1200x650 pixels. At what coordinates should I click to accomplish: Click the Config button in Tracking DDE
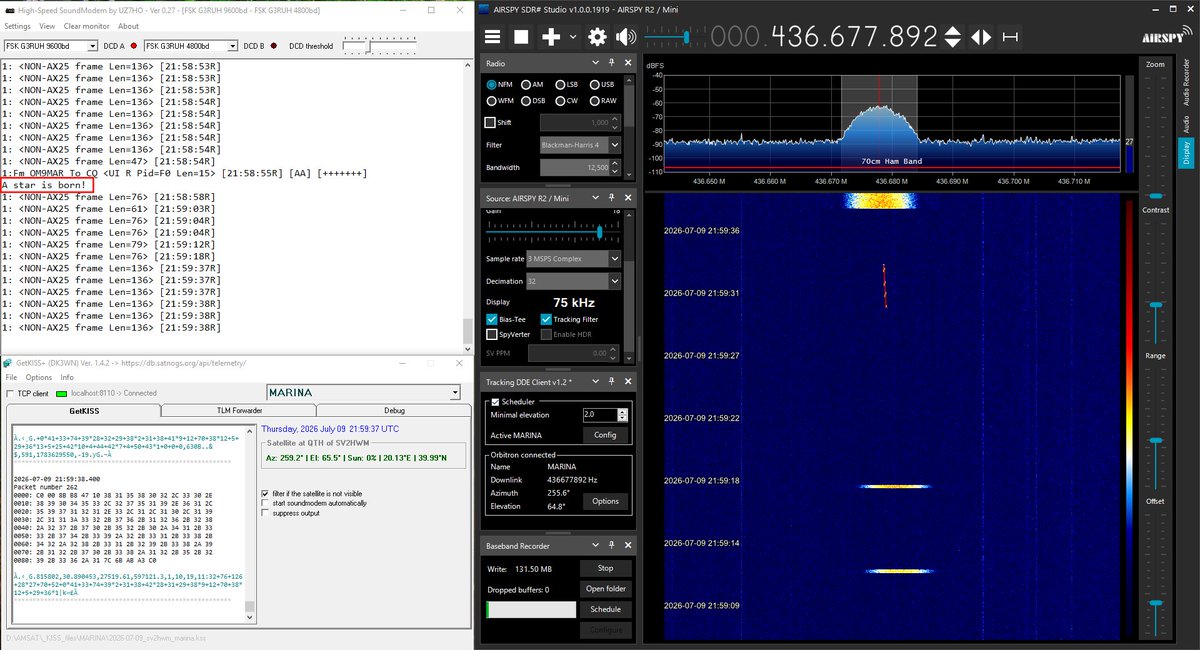tap(605, 435)
